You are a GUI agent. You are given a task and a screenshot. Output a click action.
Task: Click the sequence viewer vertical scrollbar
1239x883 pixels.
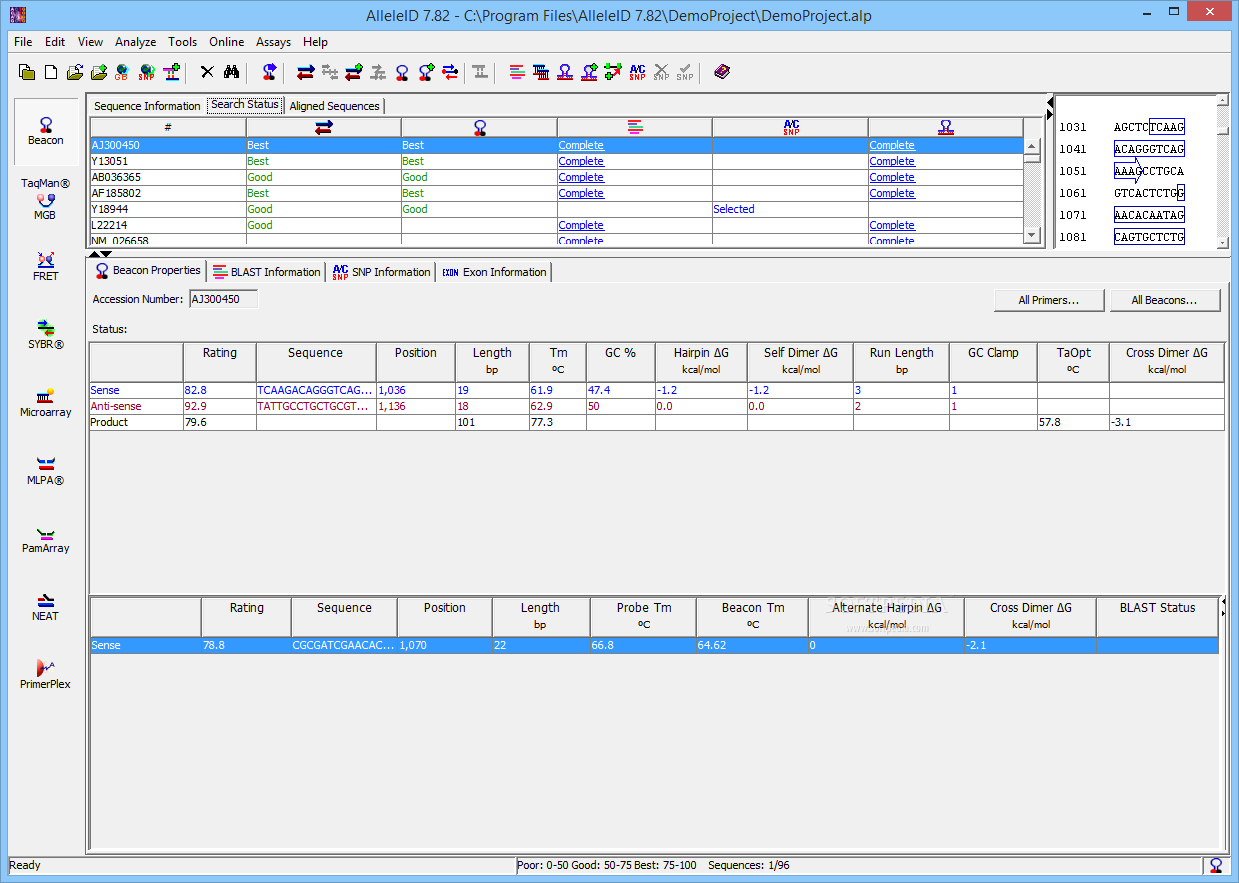click(x=1222, y=170)
